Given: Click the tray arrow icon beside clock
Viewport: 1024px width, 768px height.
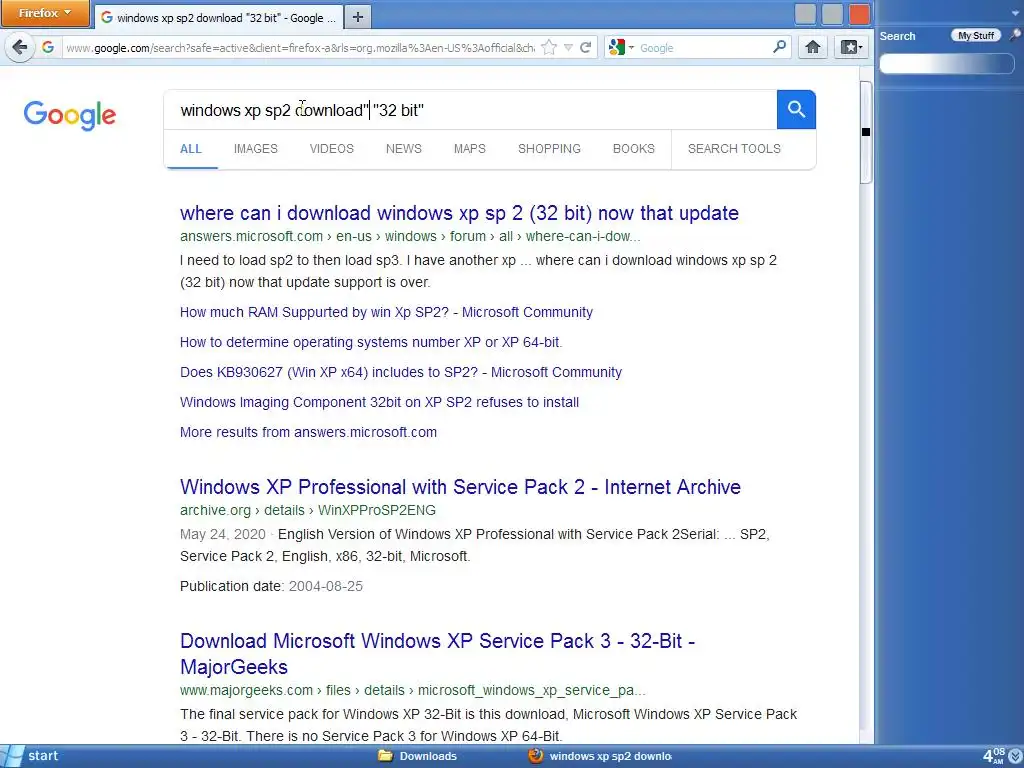Looking at the screenshot, I should [x=1016, y=756].
